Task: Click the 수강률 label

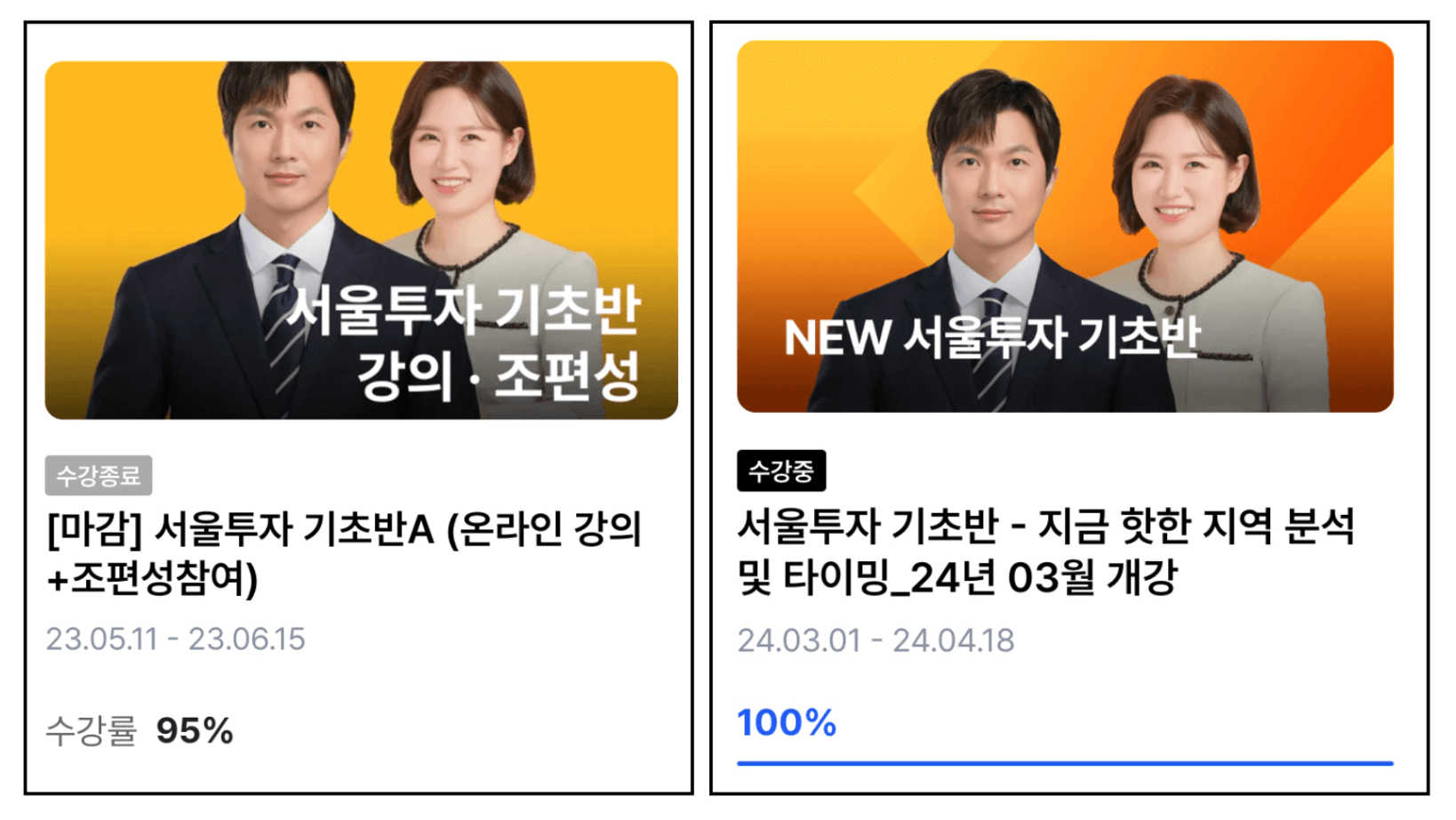Action: tap(92, 731)
